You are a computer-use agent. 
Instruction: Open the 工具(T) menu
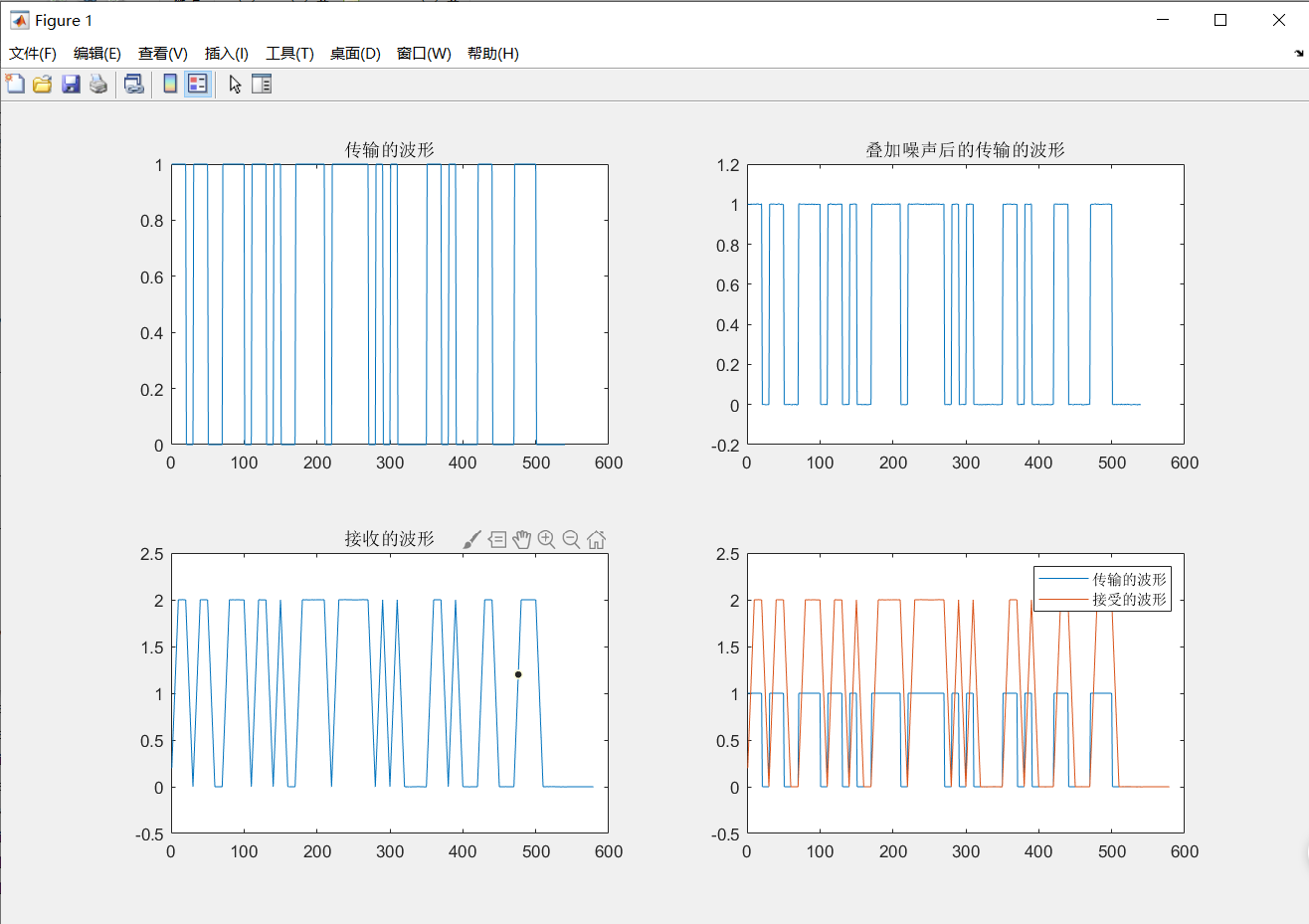point(289,54)
